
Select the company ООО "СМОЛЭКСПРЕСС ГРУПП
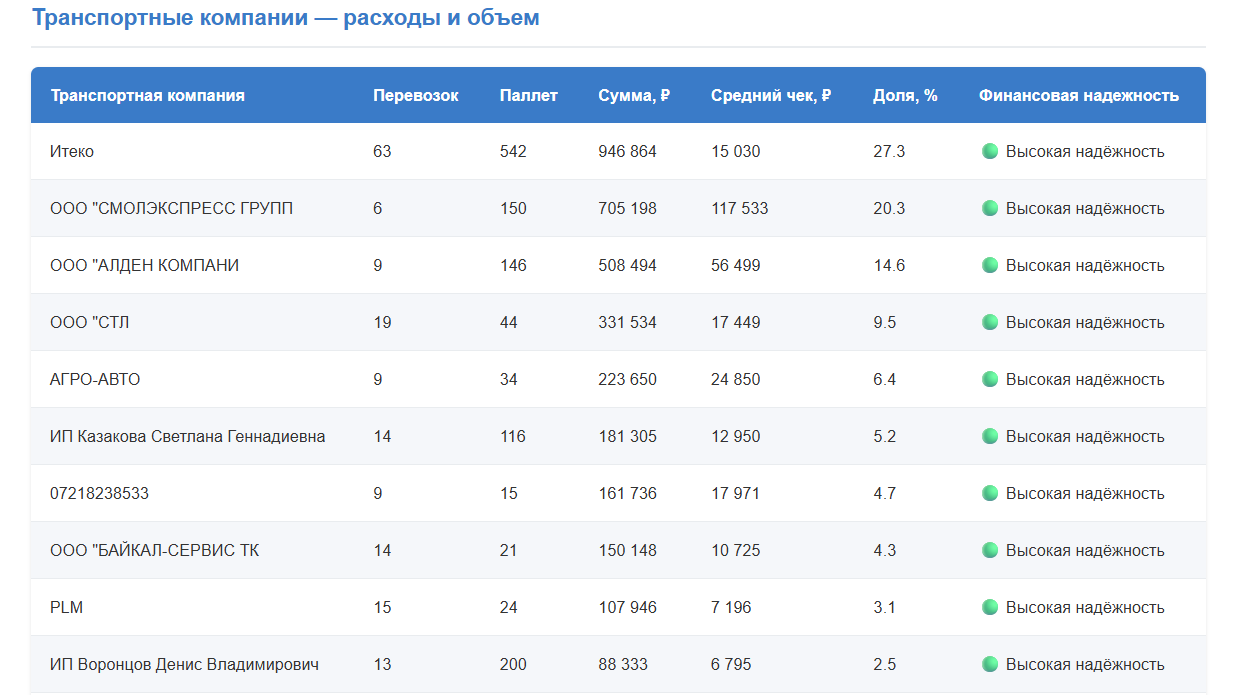point(172,208)
